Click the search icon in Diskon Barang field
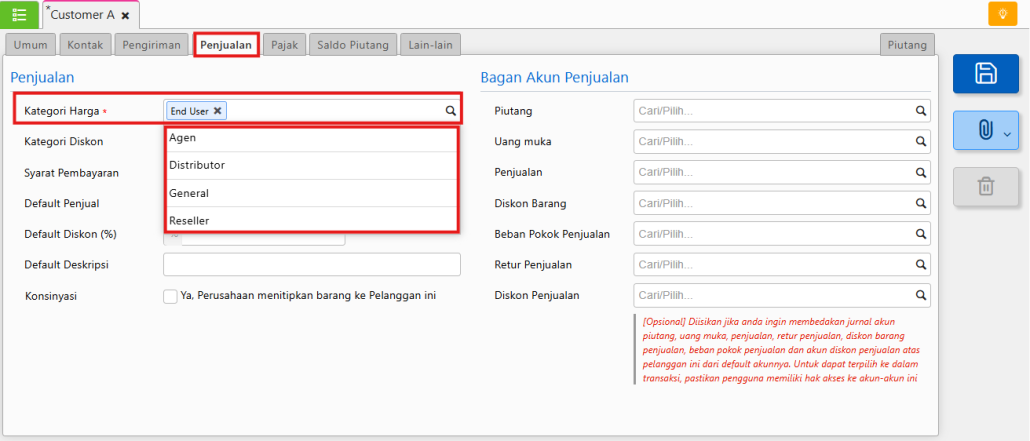The width and height of the screenshot is (1030, 441). (921, 203)
